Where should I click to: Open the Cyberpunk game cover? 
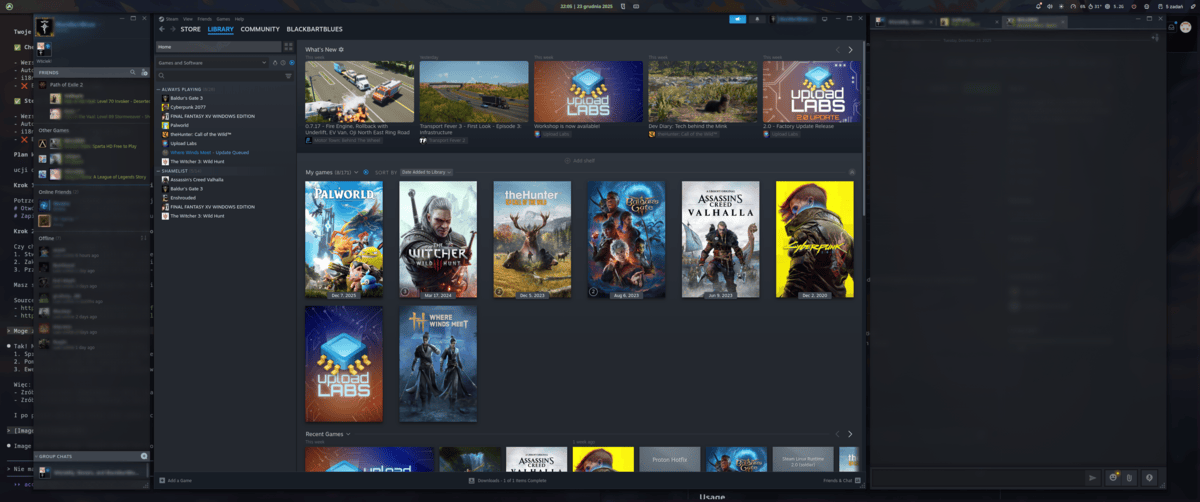pyautogui.click(x=814, y=239)
